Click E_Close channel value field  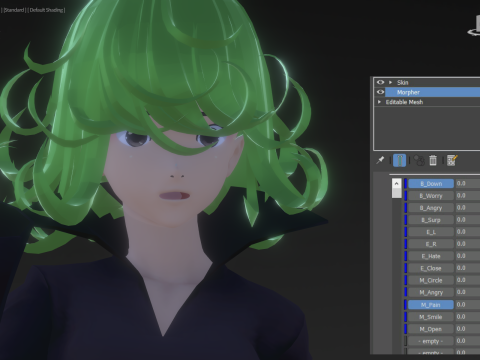click(468, 268)
